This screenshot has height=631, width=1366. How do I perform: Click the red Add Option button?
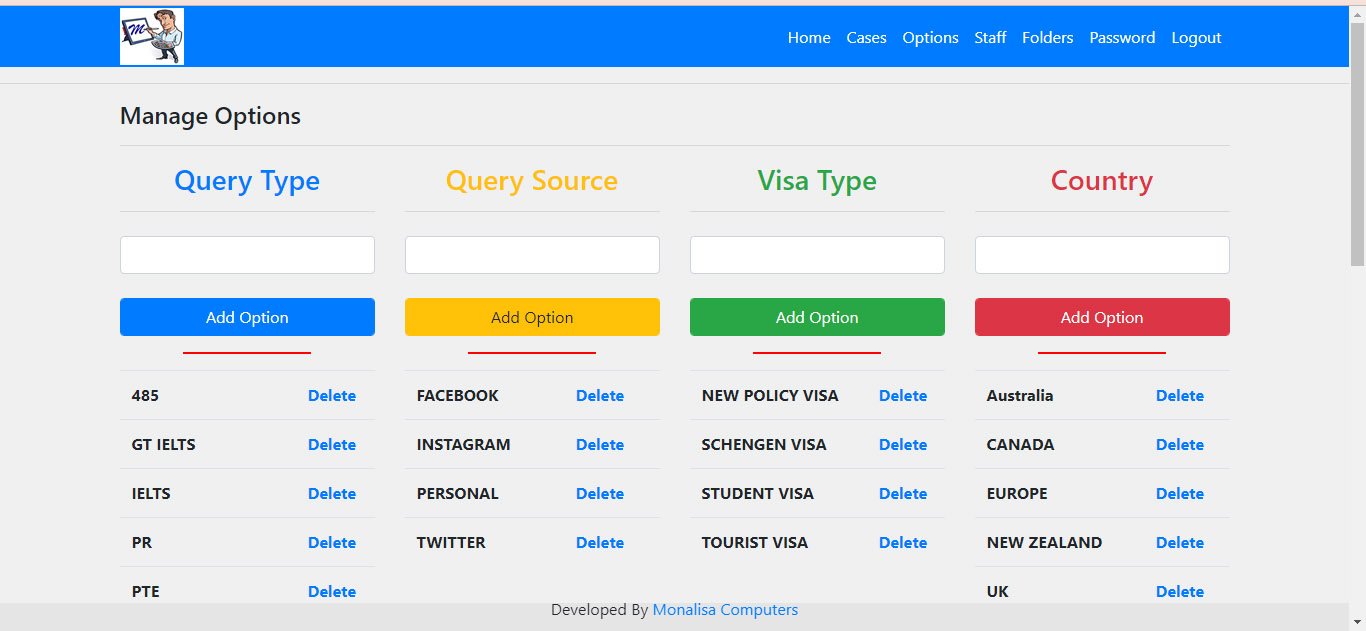[1102, 317]
